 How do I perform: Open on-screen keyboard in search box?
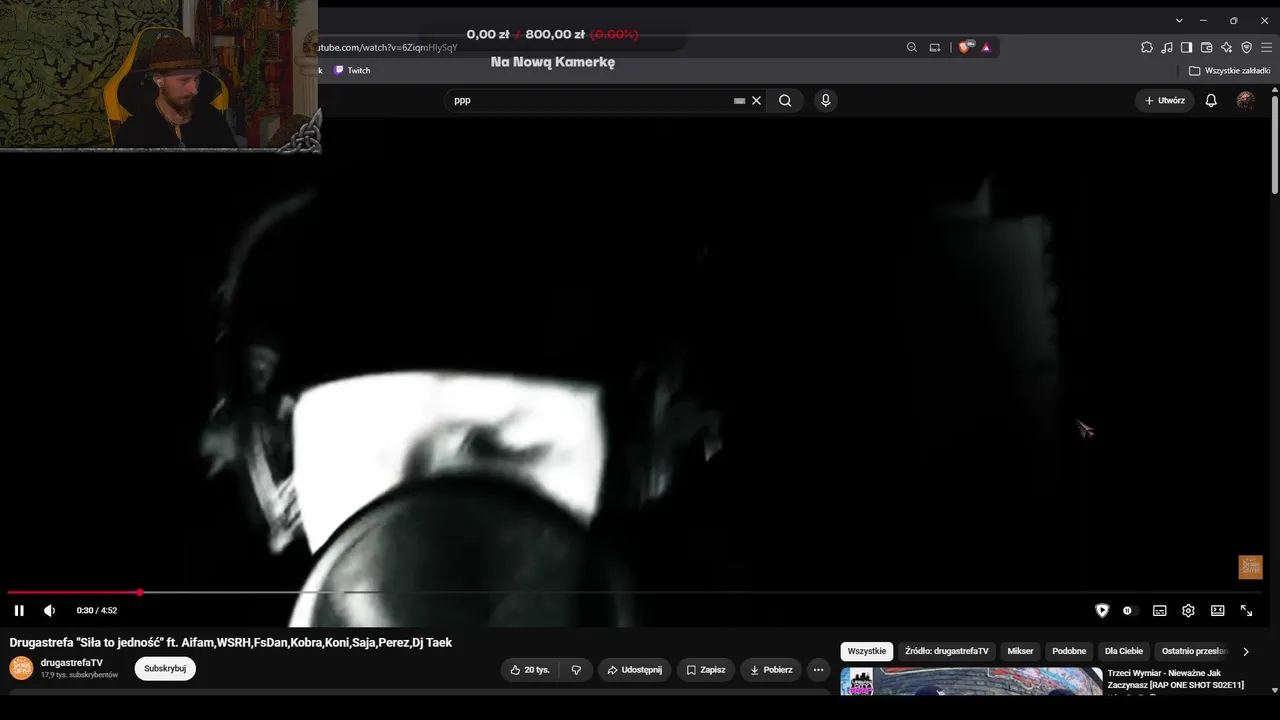pyautogui.click(x=739, y=100)
